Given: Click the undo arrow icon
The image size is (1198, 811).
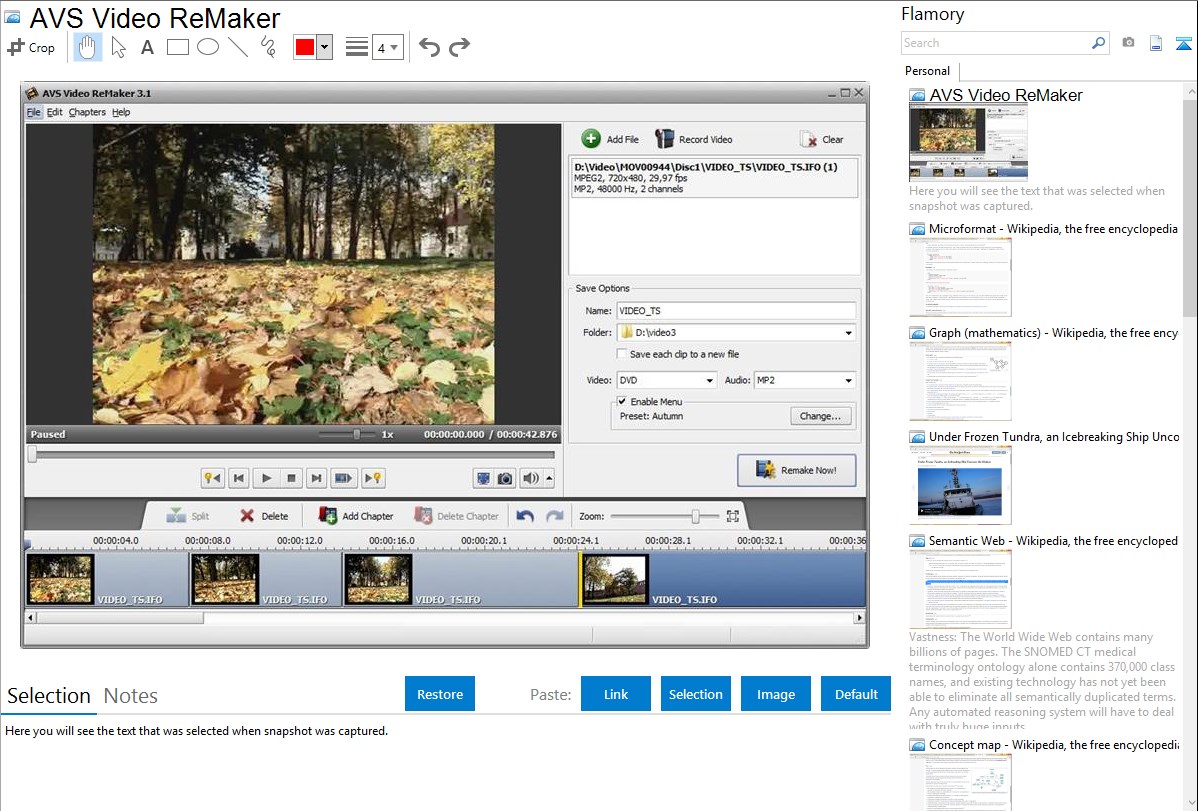Looking at the screenshot, I should [429, 47].
